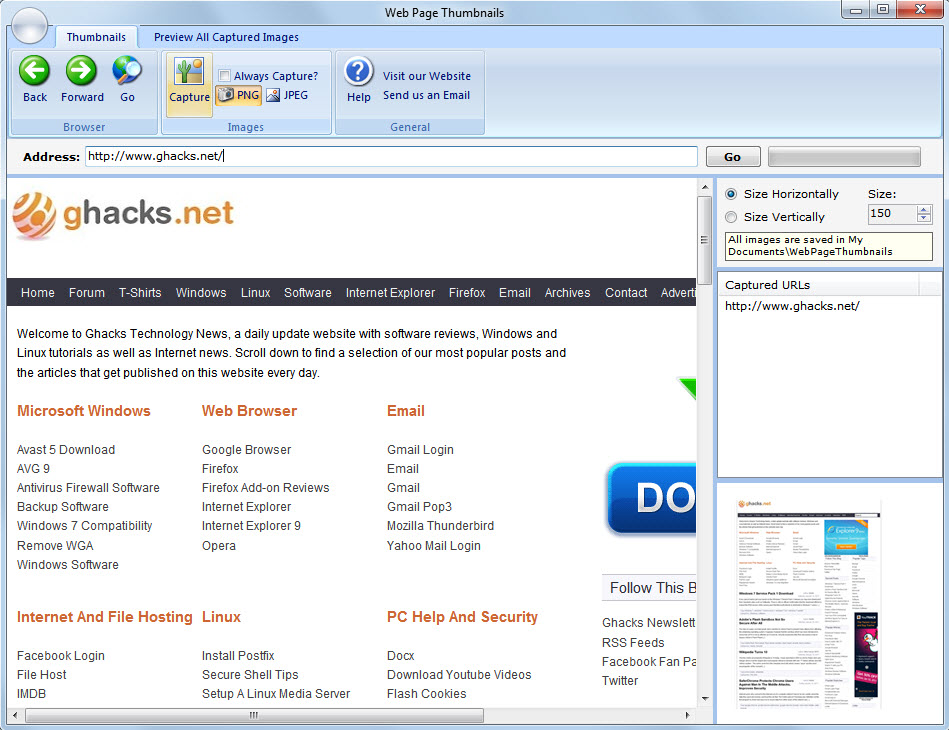Decrease Size value with down arrow

(924, 218)
